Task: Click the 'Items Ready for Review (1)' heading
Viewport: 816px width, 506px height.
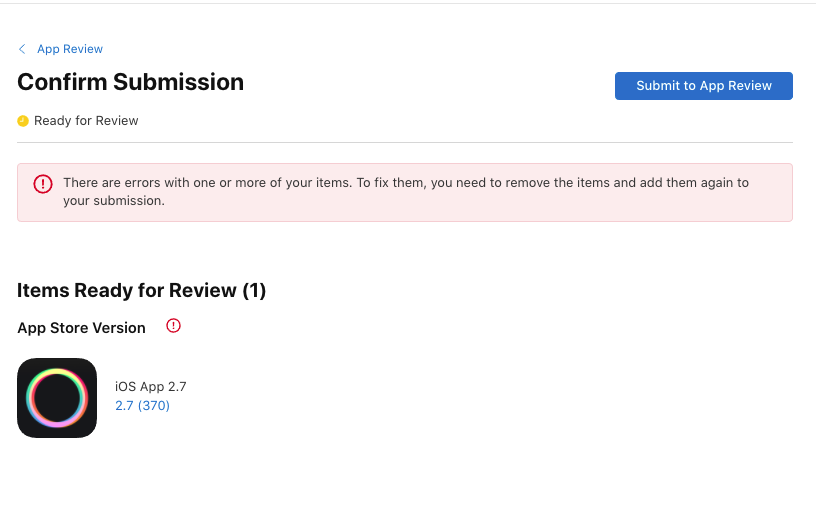Action: [142, 290]
